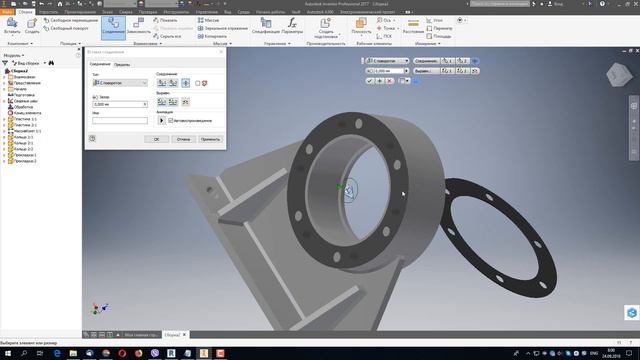The image size is (640, 360).
Task: Click the Угол (Angle) measure tool
Action: pos(434,20)
